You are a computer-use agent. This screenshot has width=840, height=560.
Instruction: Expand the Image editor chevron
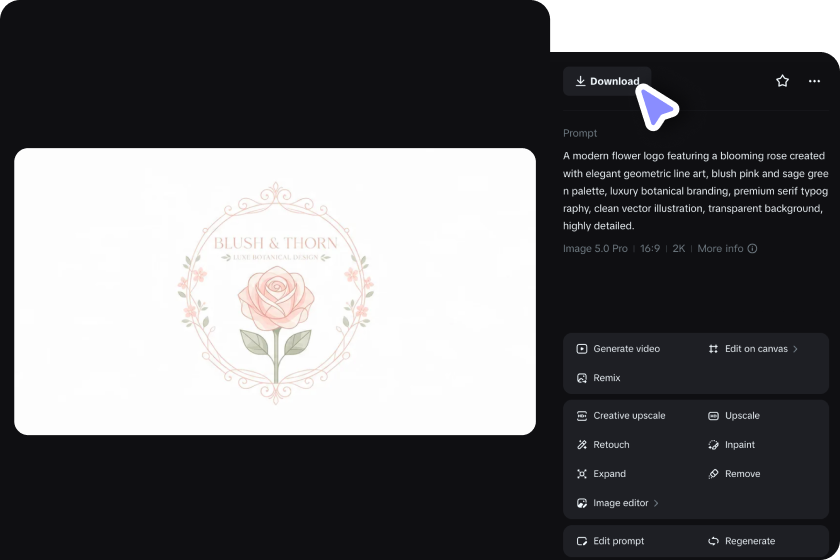(x=656, y=503)
